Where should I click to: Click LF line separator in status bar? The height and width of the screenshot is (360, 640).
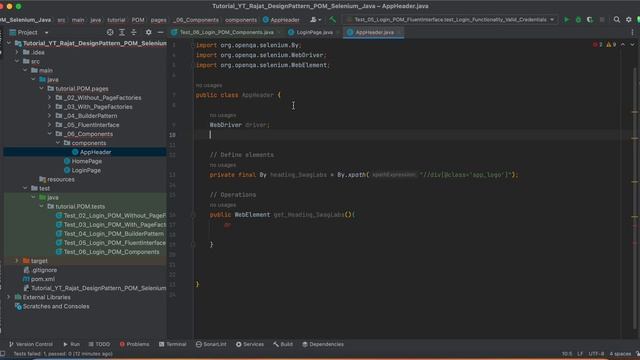[580, 353]
